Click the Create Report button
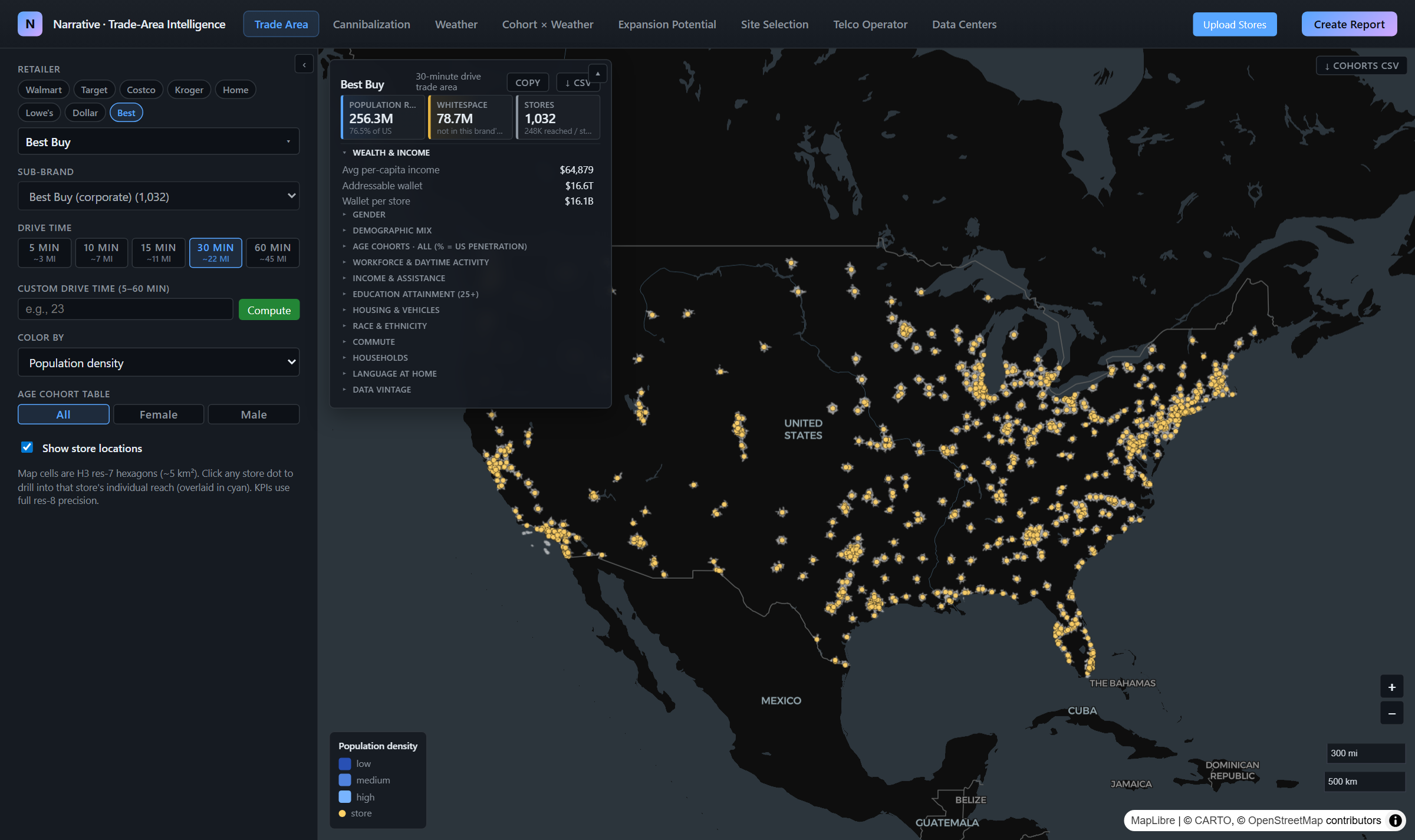The image size is (1415, 840). pyautogui.click(x=1349, y=24)
